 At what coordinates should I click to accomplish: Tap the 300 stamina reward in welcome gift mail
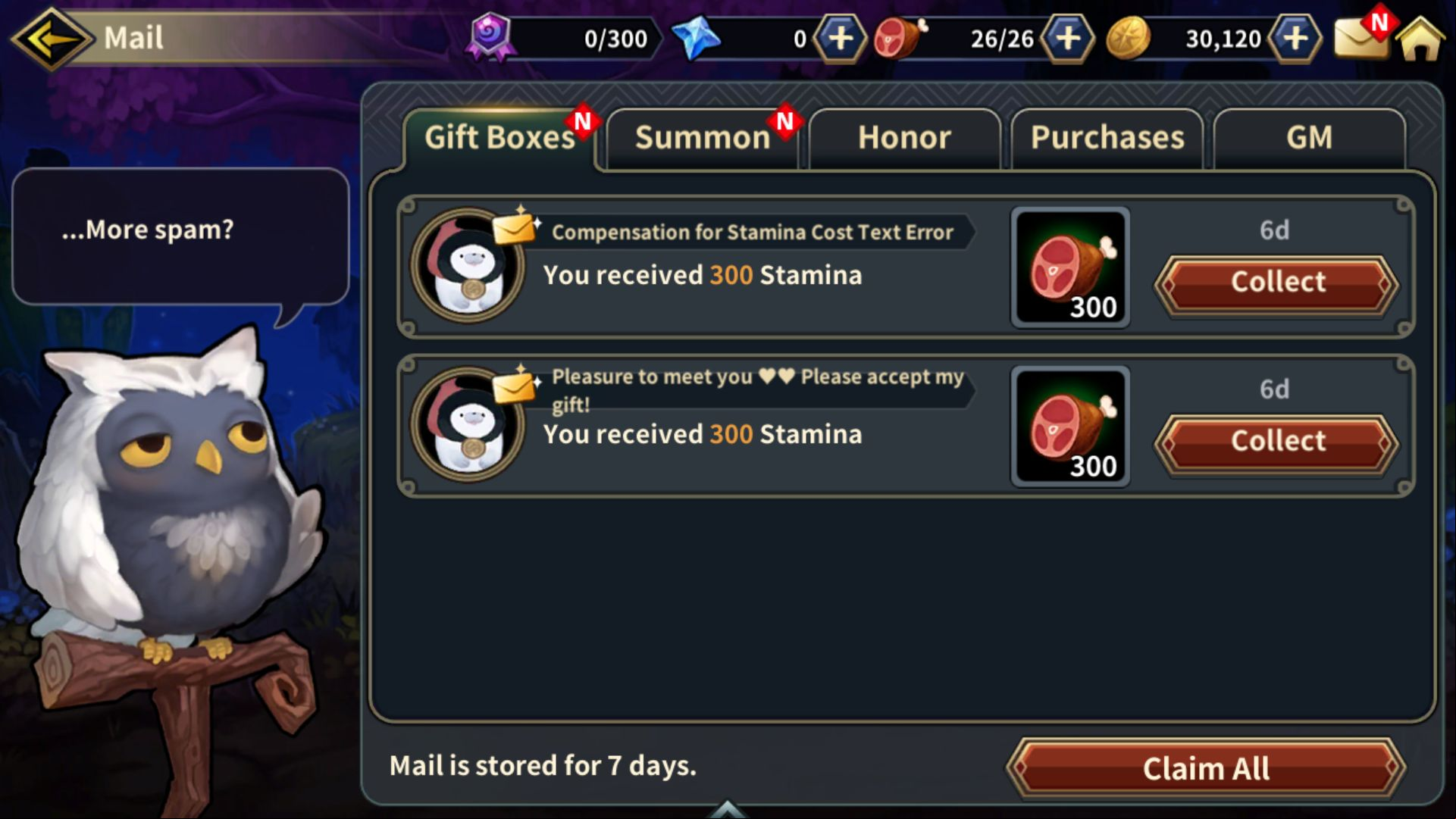1070,427
